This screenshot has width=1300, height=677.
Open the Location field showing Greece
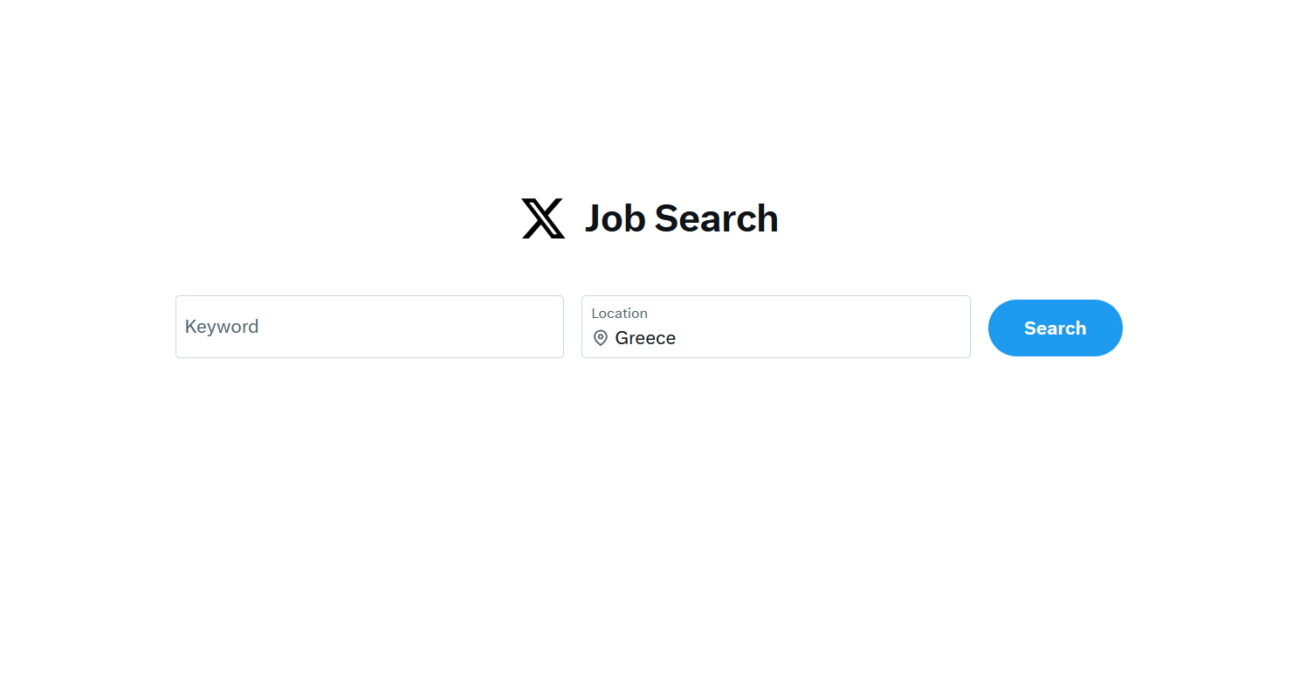(x=776, y=326)
